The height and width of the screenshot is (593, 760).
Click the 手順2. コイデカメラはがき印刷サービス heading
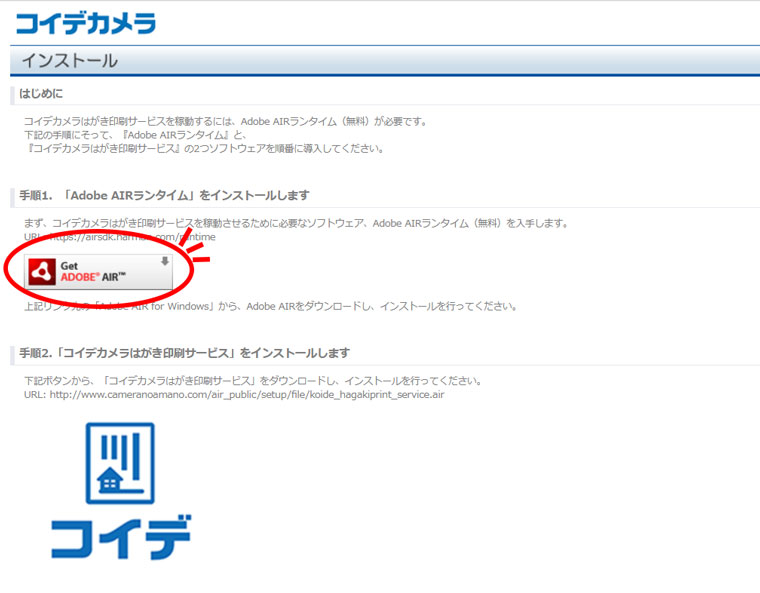click(184, 353)
